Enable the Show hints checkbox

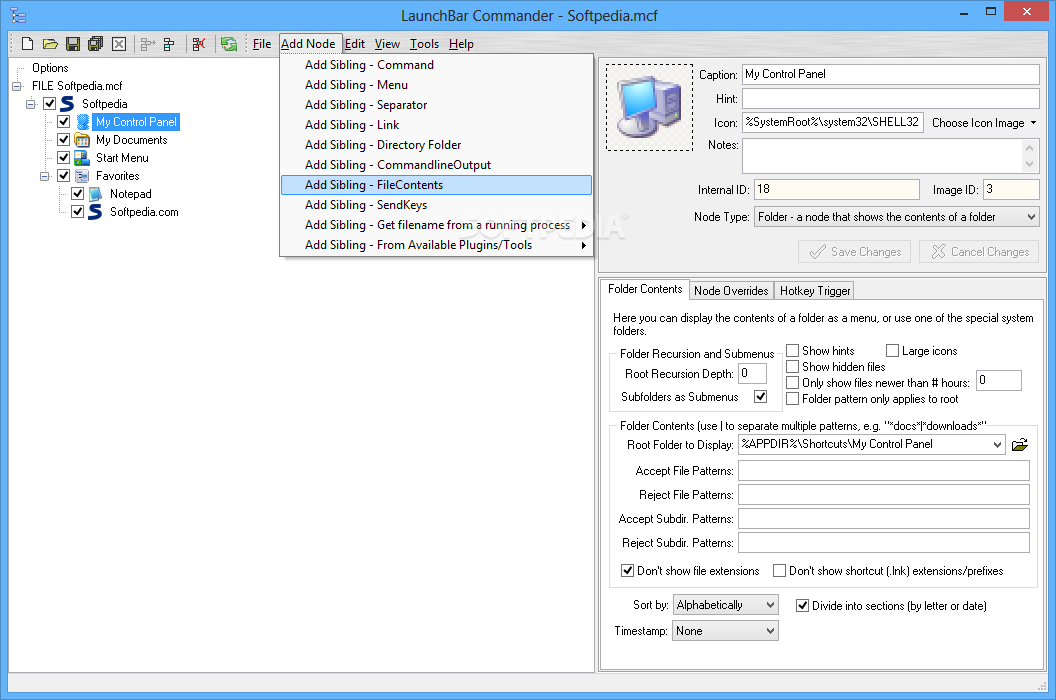(793, 350)
